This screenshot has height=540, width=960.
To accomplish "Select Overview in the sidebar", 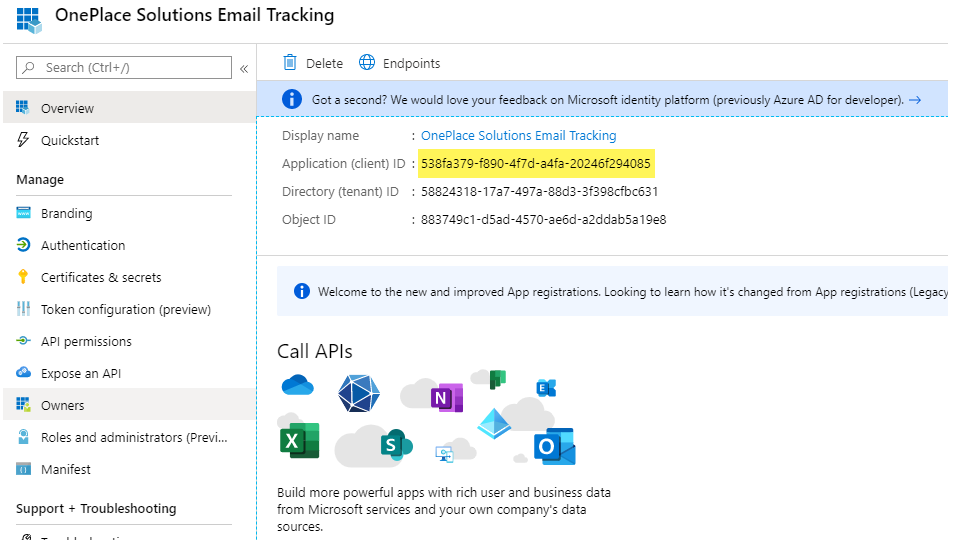I will pyautogui.click(x=67, y=108).
